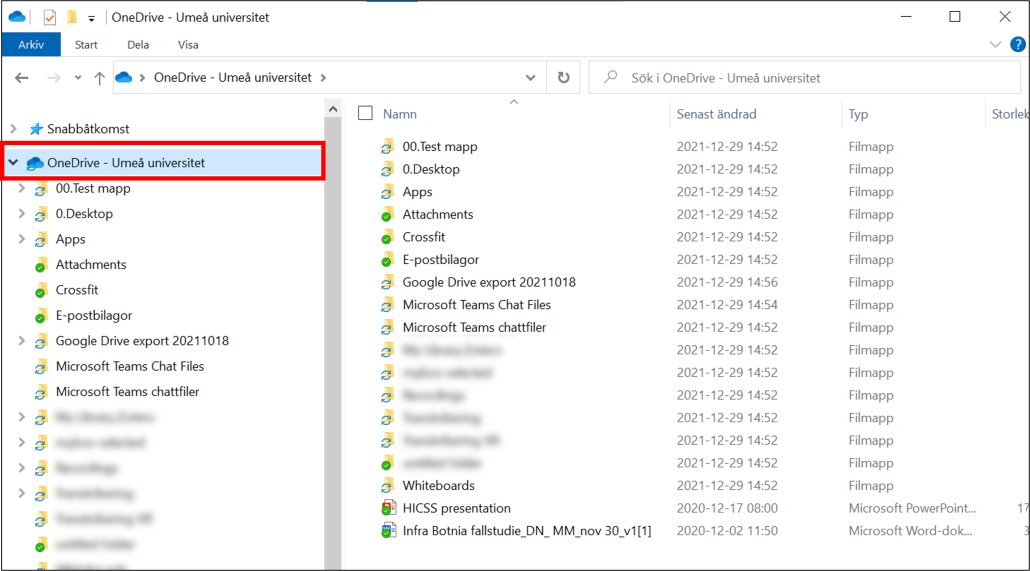Toggle the select all checkbox in header
Image resolution: width=1030 pixels, height=571 pixels.
[x=365, y=113]
